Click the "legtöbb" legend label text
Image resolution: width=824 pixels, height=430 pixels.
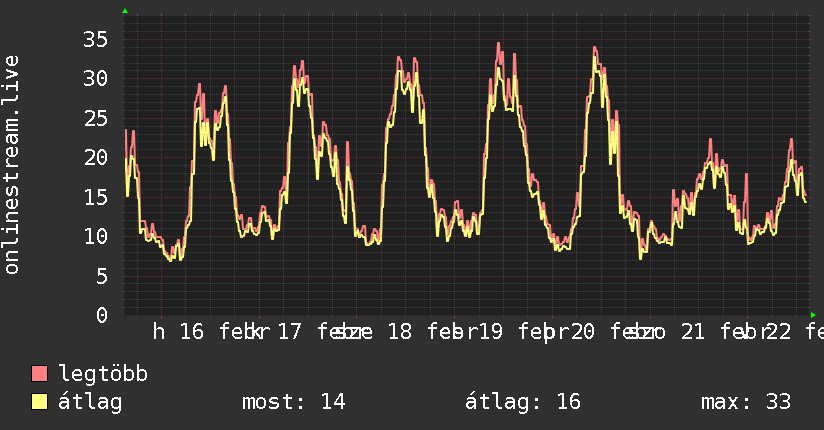click(103, 374)
